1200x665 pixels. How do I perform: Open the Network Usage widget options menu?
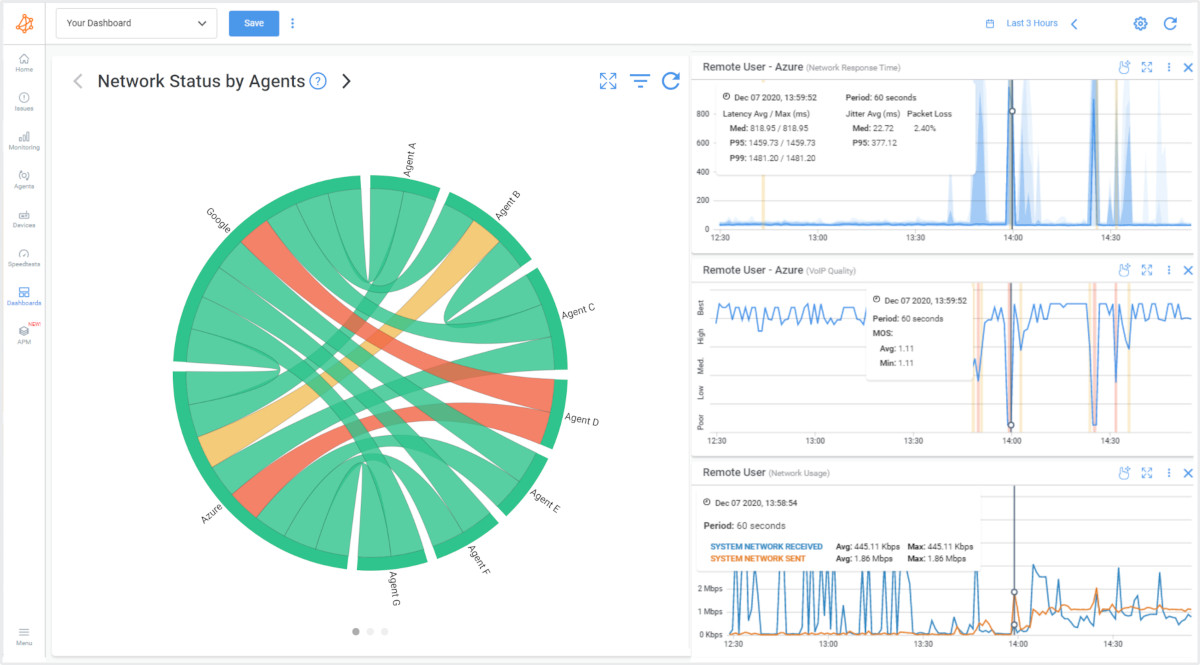click(1168, 472)
